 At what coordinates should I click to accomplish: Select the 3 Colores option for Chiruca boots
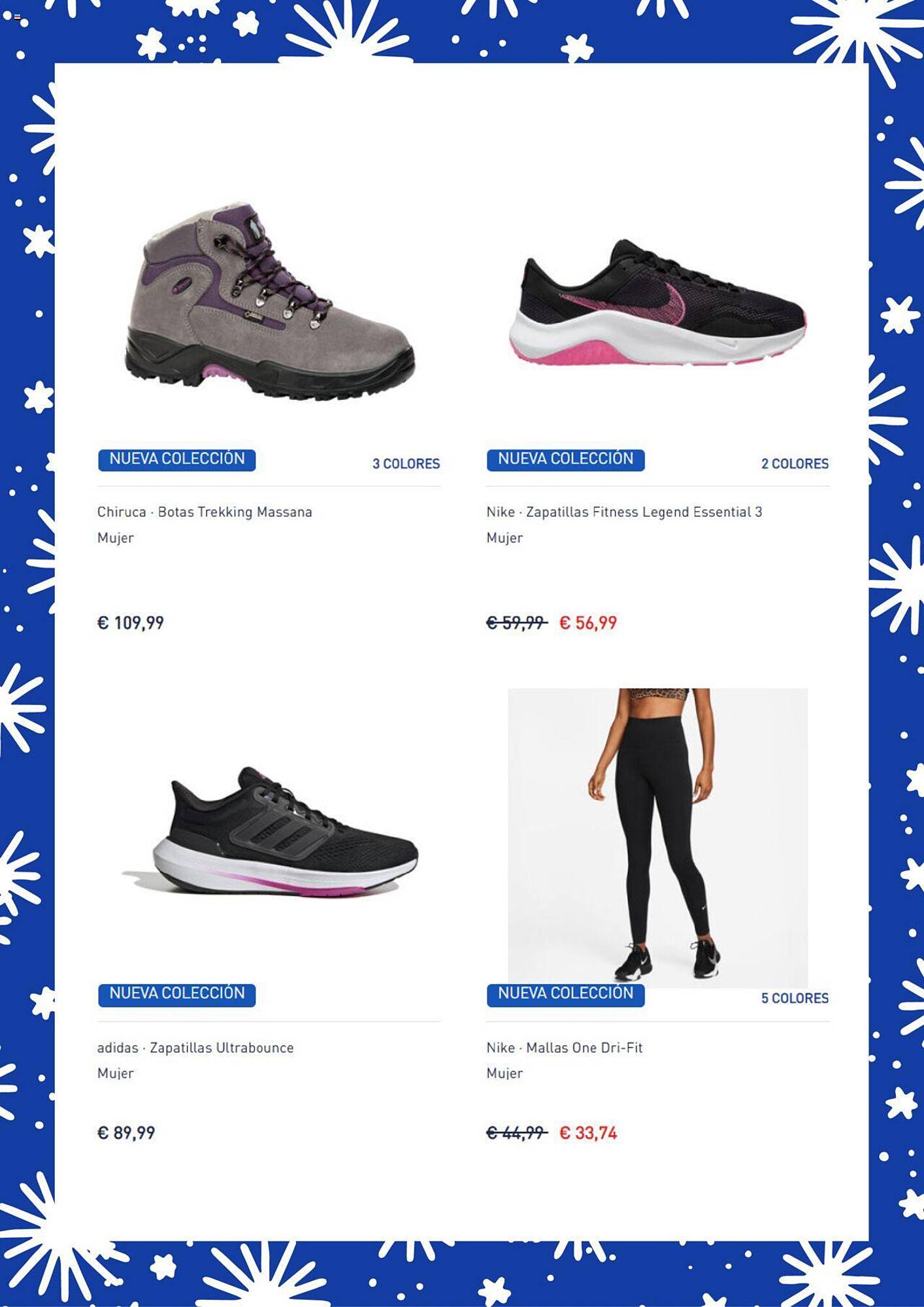pos(406,463)
